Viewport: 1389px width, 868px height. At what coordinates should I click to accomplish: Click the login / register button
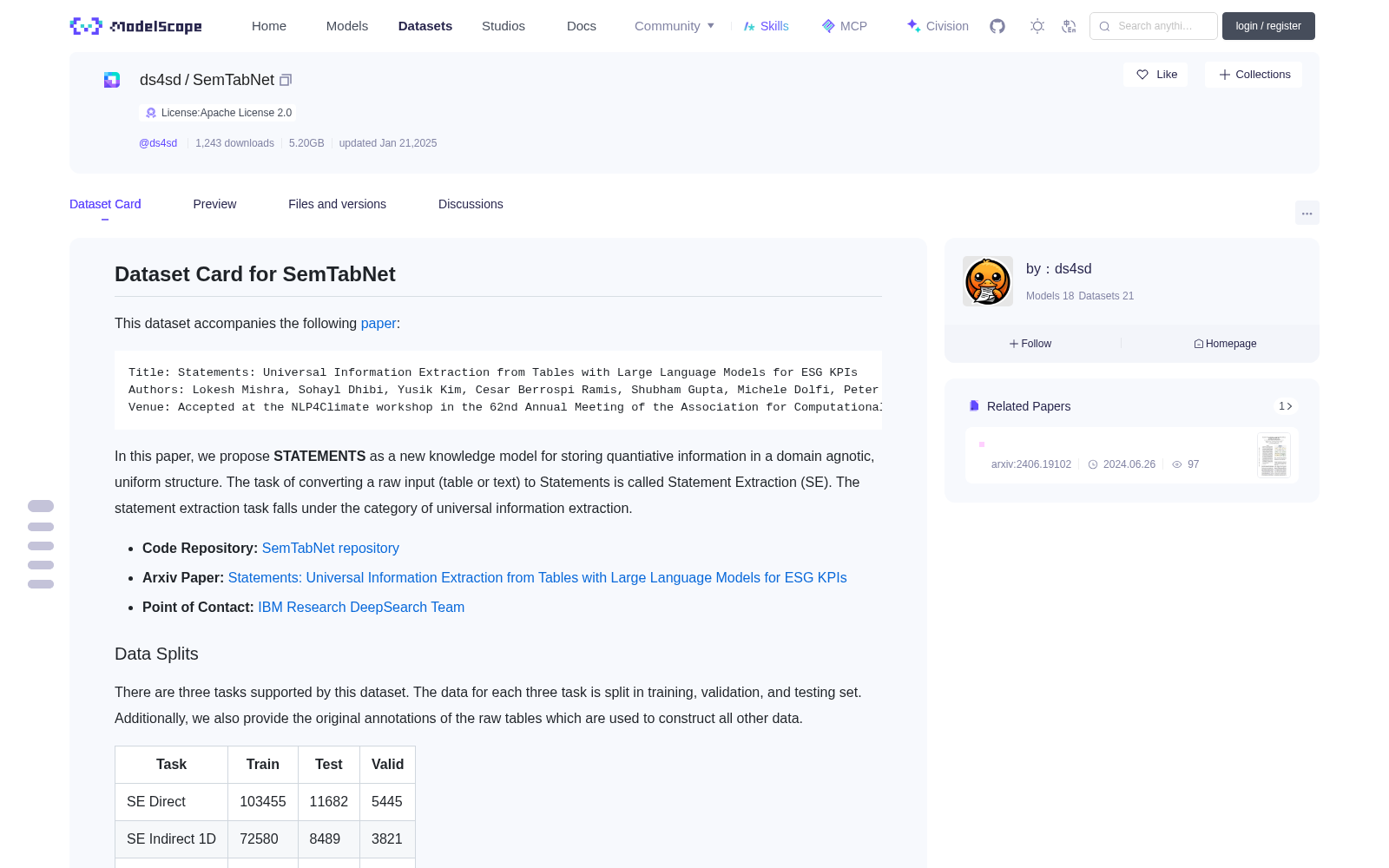pyautogui.click(x=1268, y=26)
